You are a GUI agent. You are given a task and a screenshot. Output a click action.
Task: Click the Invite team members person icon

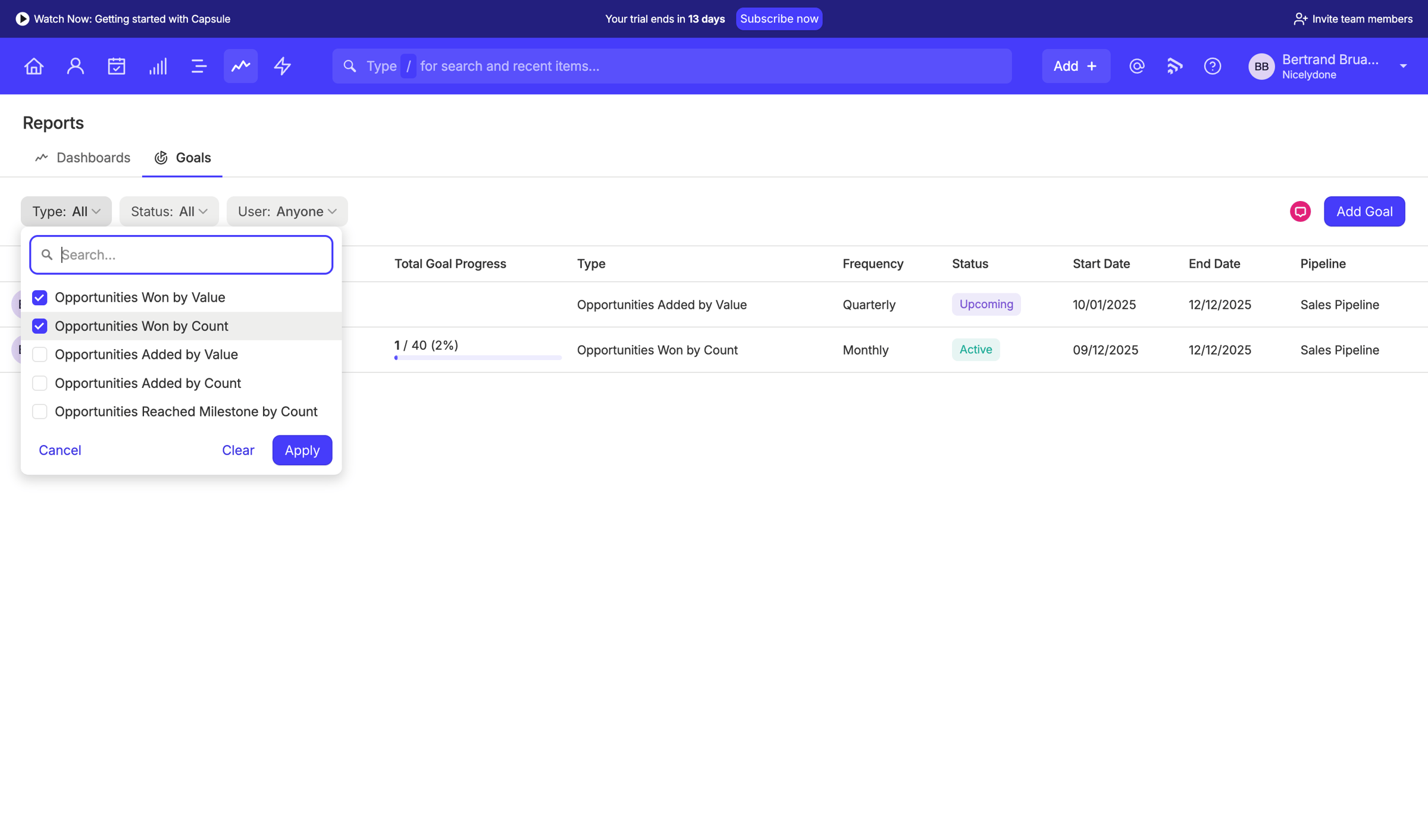point(1300,19)
